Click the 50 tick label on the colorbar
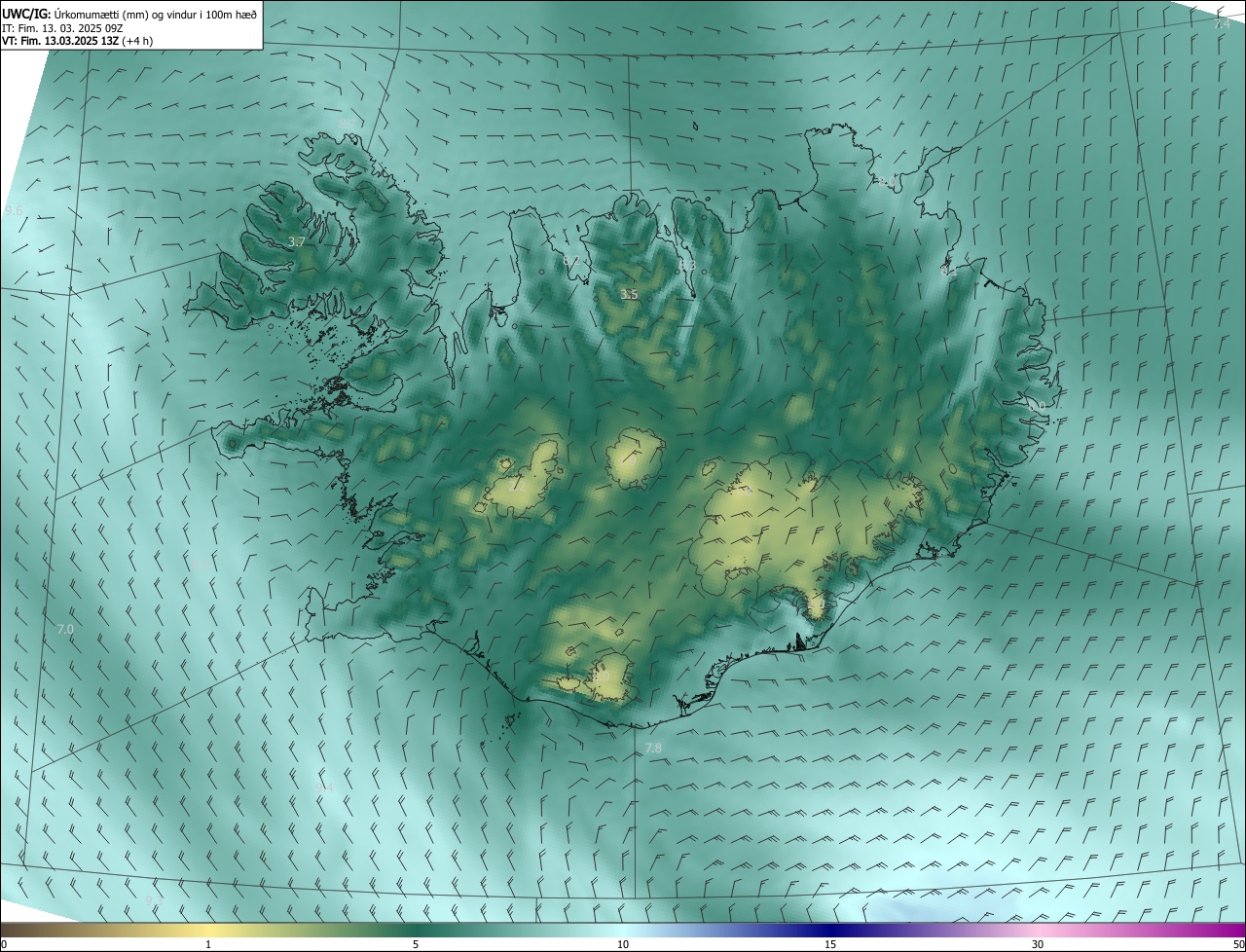This screenshot has width=1246, height=952. click(x=1238, y=944)
